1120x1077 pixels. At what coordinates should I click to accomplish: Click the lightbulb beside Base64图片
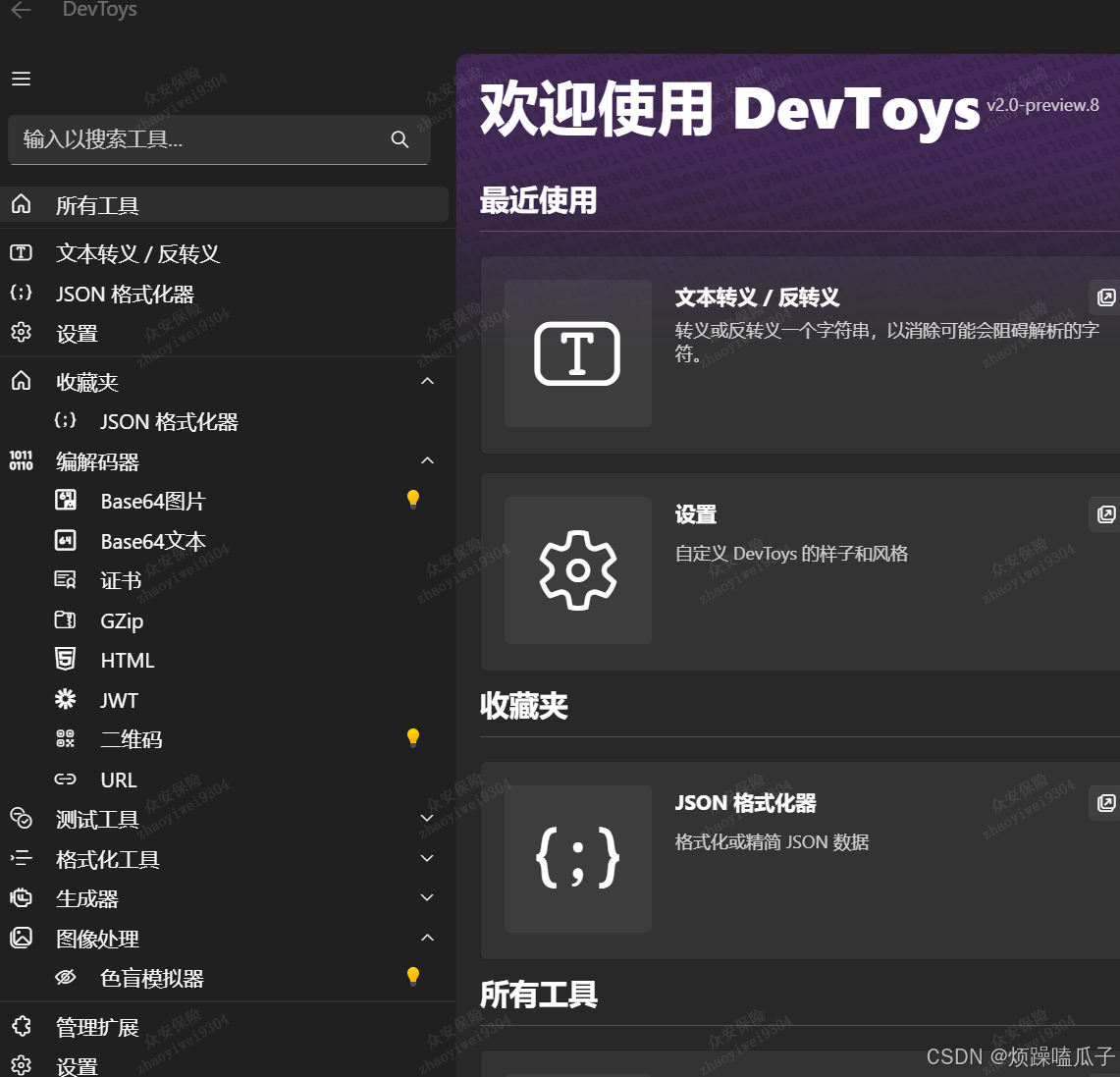(413, 499)
